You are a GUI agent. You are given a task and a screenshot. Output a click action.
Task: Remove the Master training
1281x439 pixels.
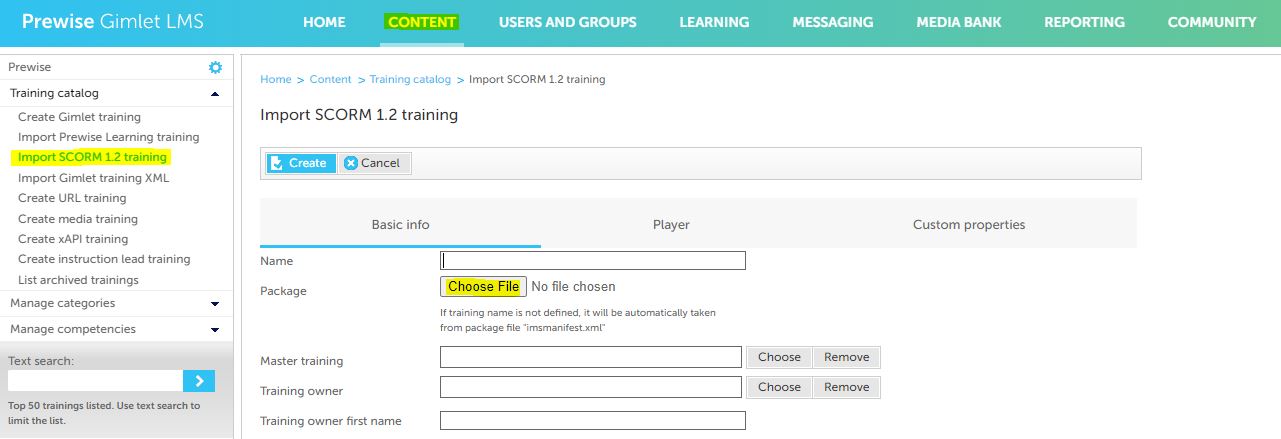click(847, 357)
